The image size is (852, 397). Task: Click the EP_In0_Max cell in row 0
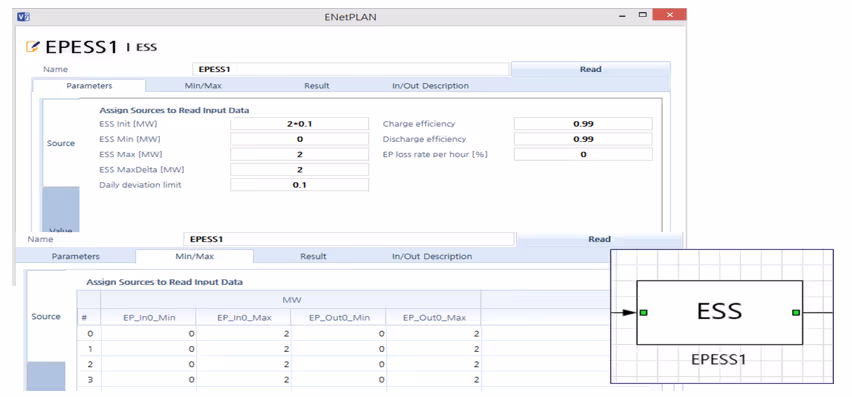243,333
